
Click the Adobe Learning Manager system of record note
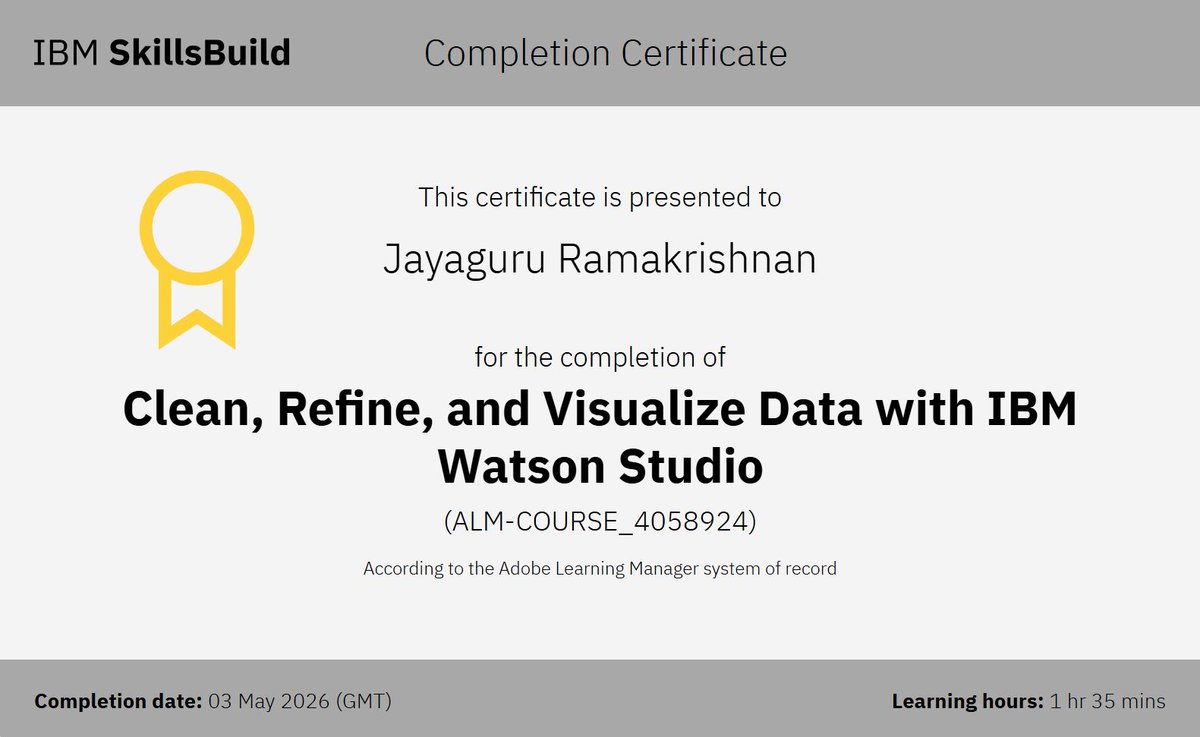600,568
